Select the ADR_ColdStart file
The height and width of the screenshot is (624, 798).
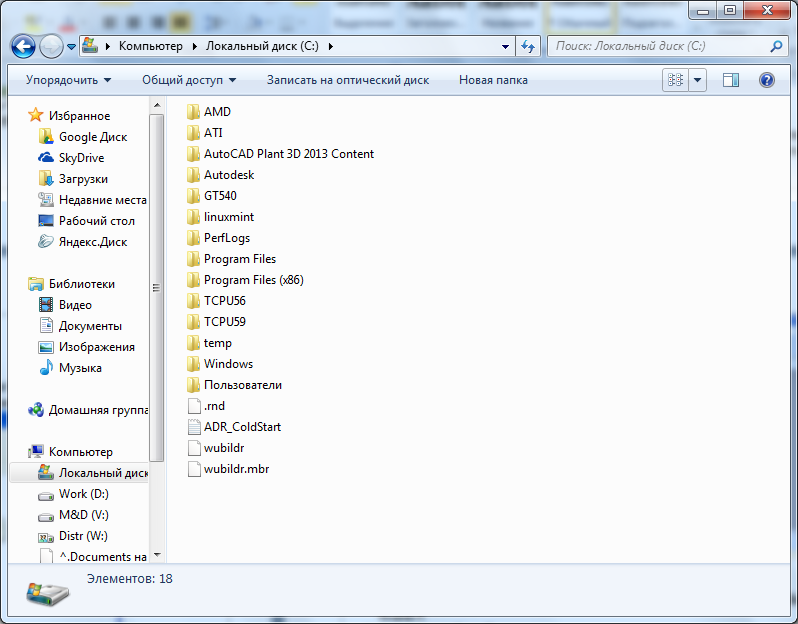[234, 427]
